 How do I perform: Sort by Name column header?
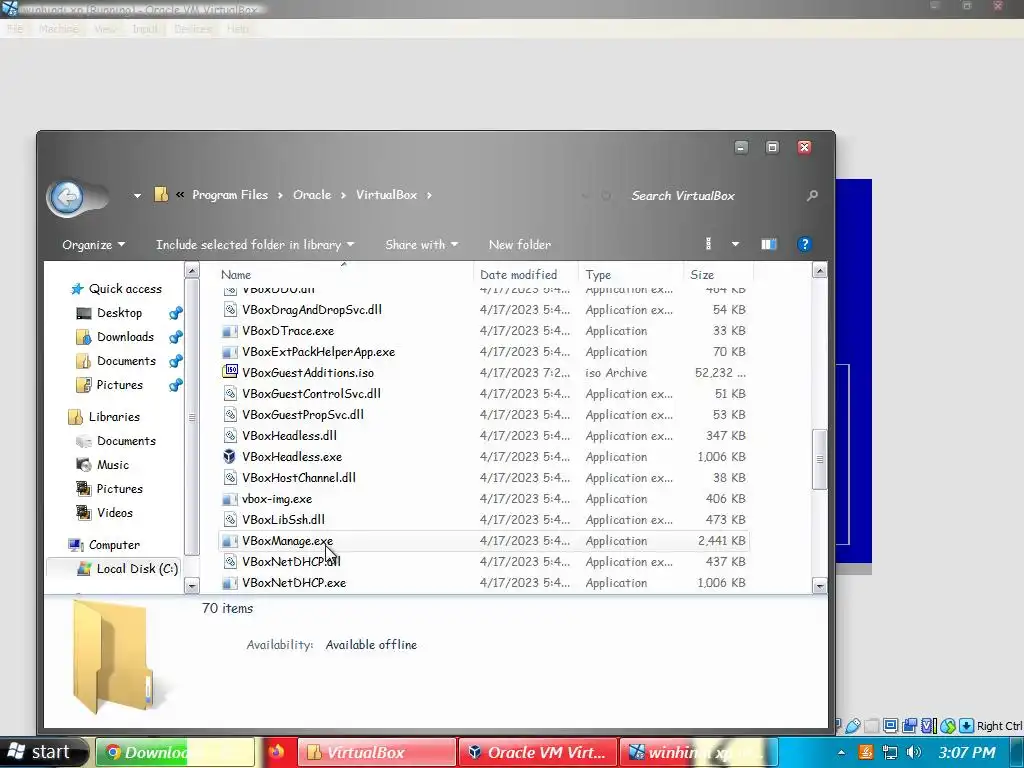coord(236,275)
